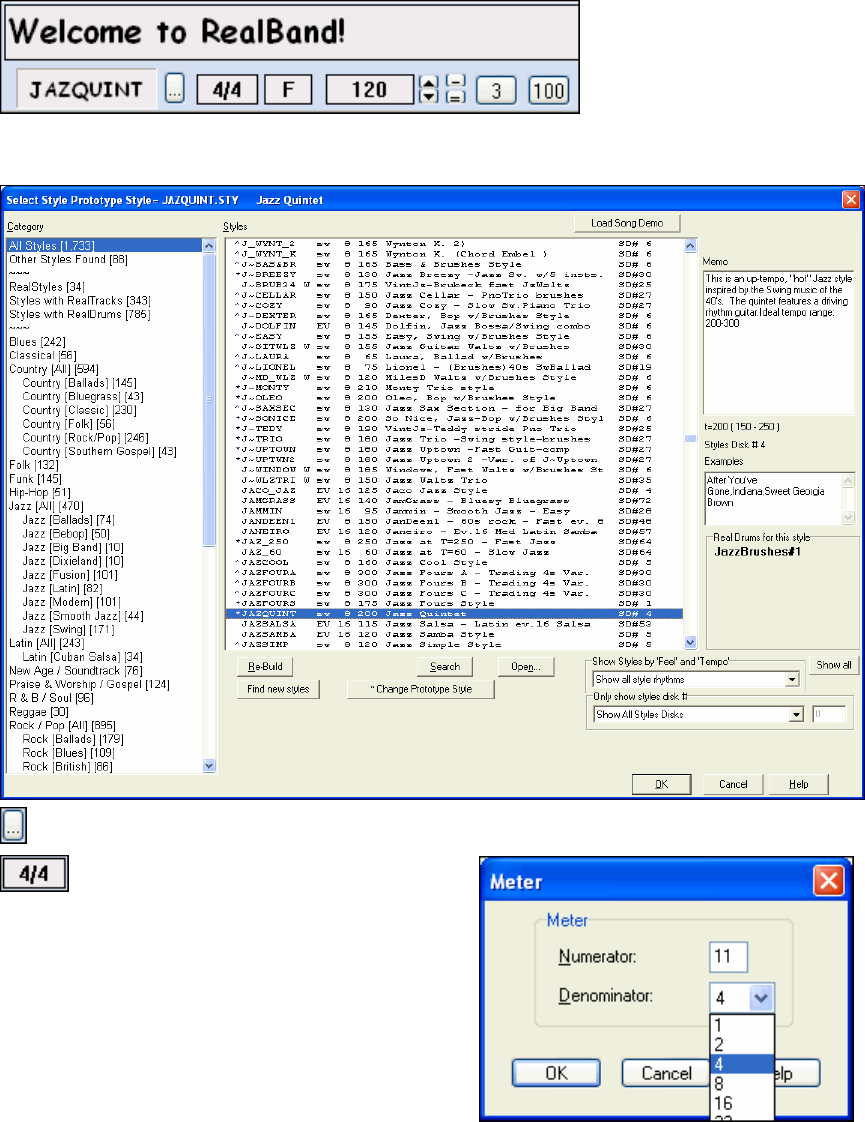Click the 100 button in the toolbar
The width and height of the screenshot is (865, 1122).
tap(549, 90)
